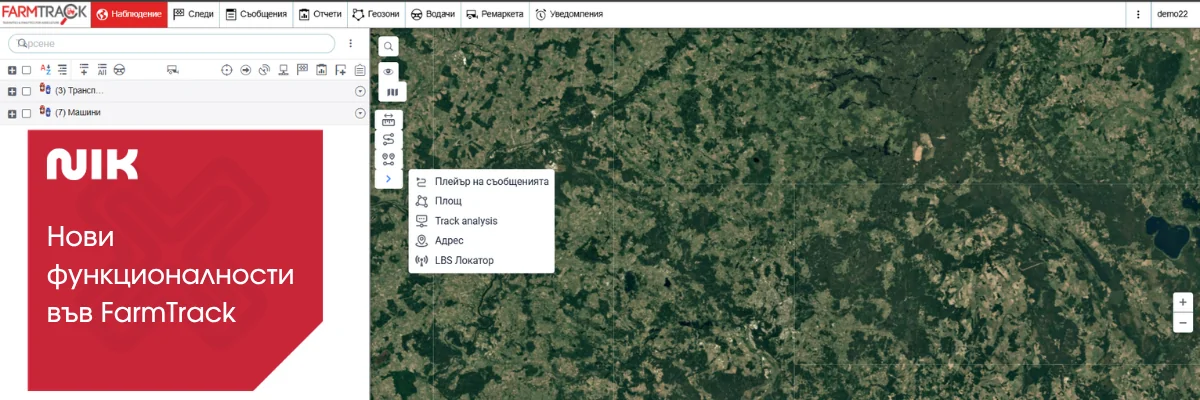Open the search panel options menu
The height and width of the screenshot is (400, 1200).
(351, 43)
